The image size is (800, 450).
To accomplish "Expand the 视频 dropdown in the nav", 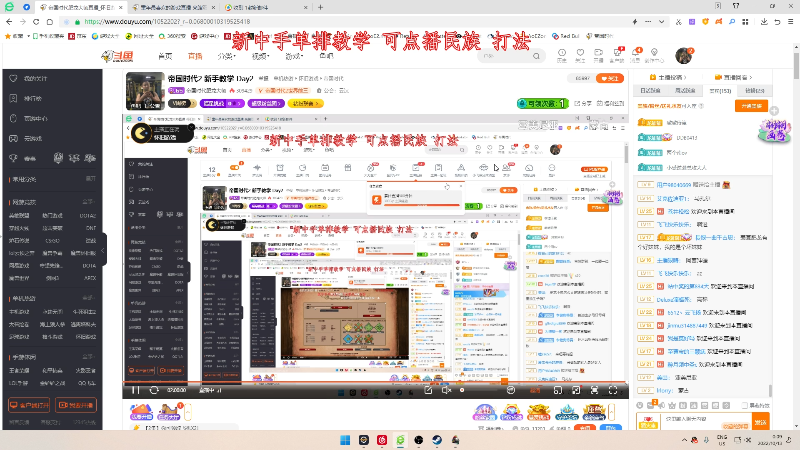I will pyautogui.click(x=260, y=56).
